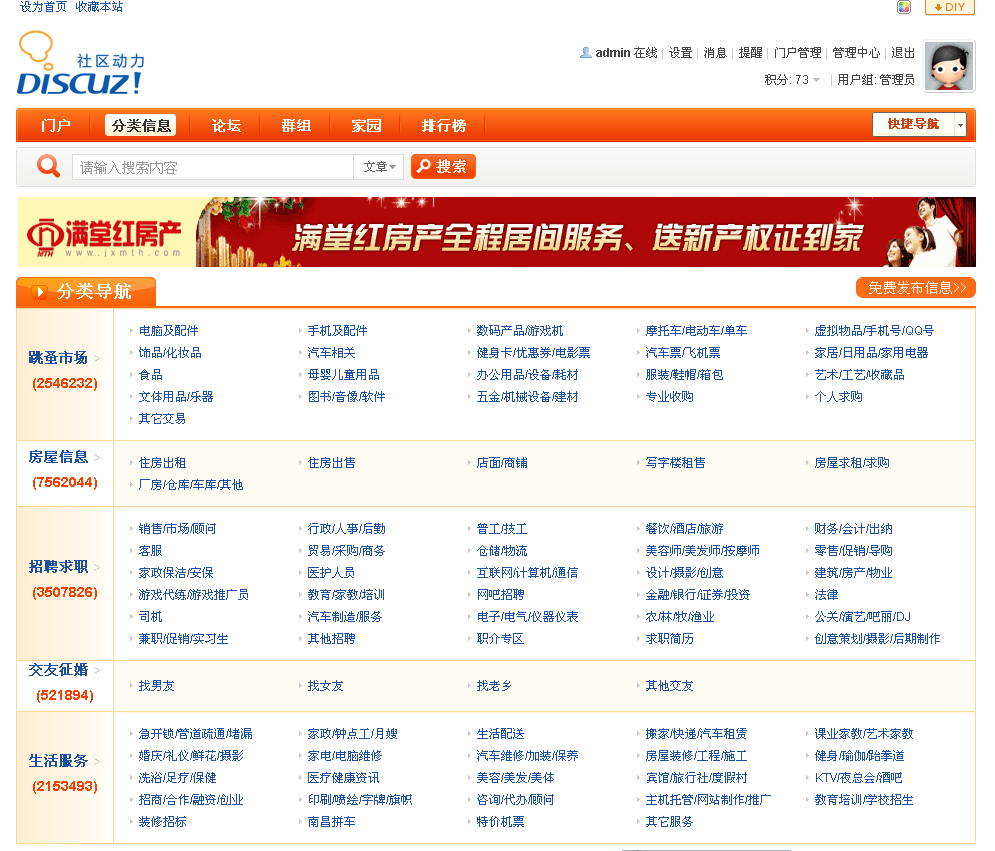Click the Discuz! logo

point(81,64)
